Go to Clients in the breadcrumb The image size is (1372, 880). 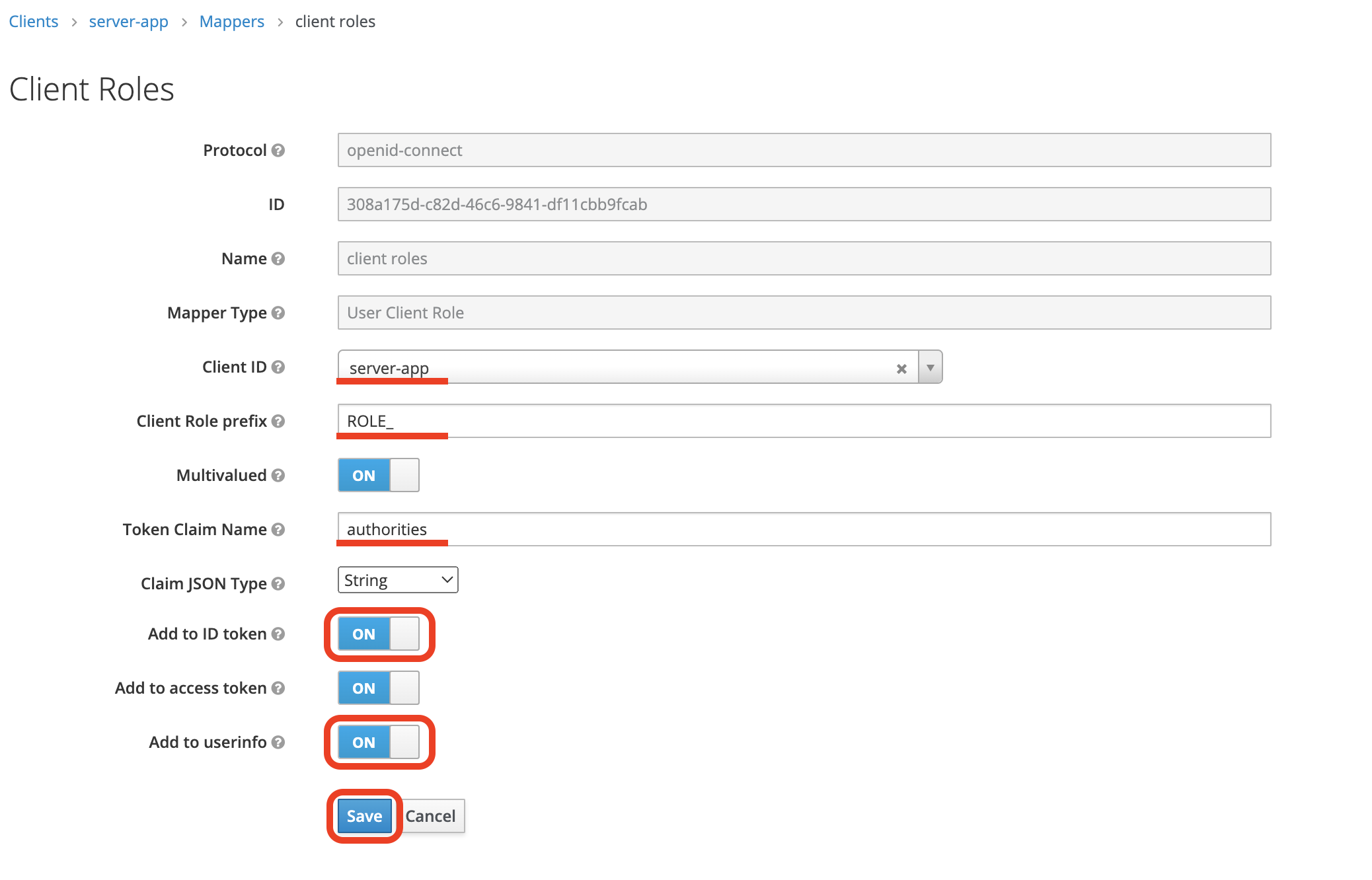34,21
